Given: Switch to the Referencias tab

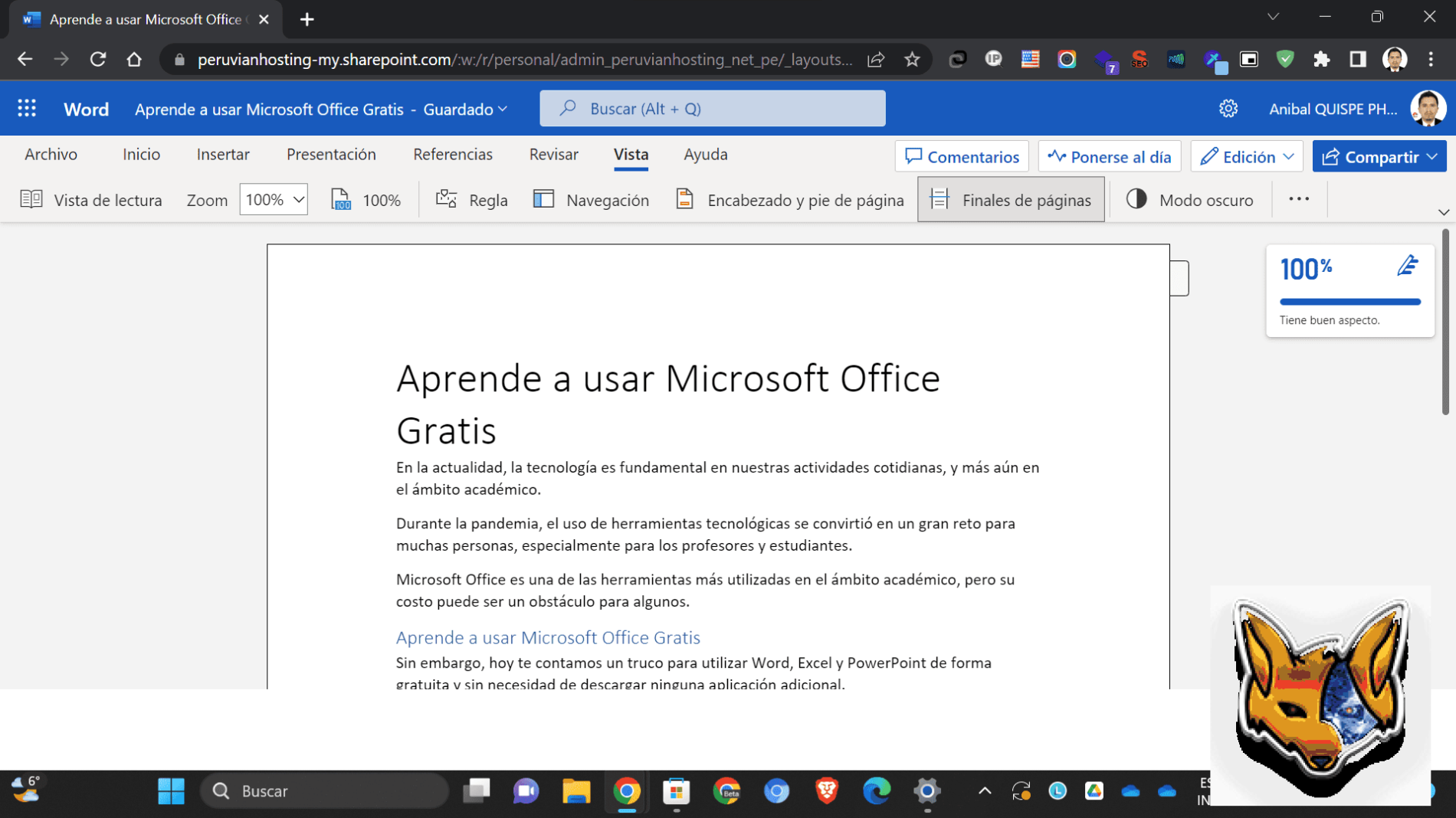Looking at the screenshot, I should pyautogui.click(x=453, y=155).
